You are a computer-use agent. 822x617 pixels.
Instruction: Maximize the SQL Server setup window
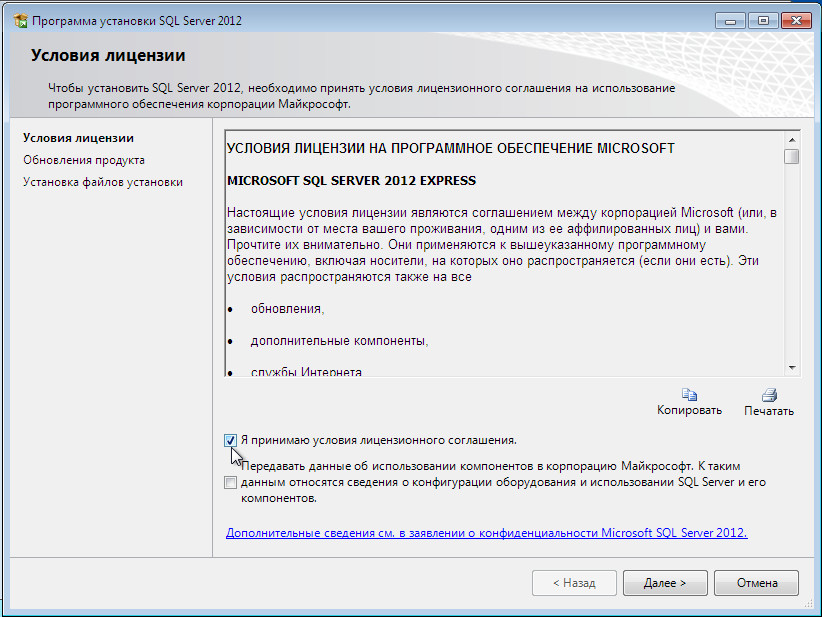tap(763, 21)
